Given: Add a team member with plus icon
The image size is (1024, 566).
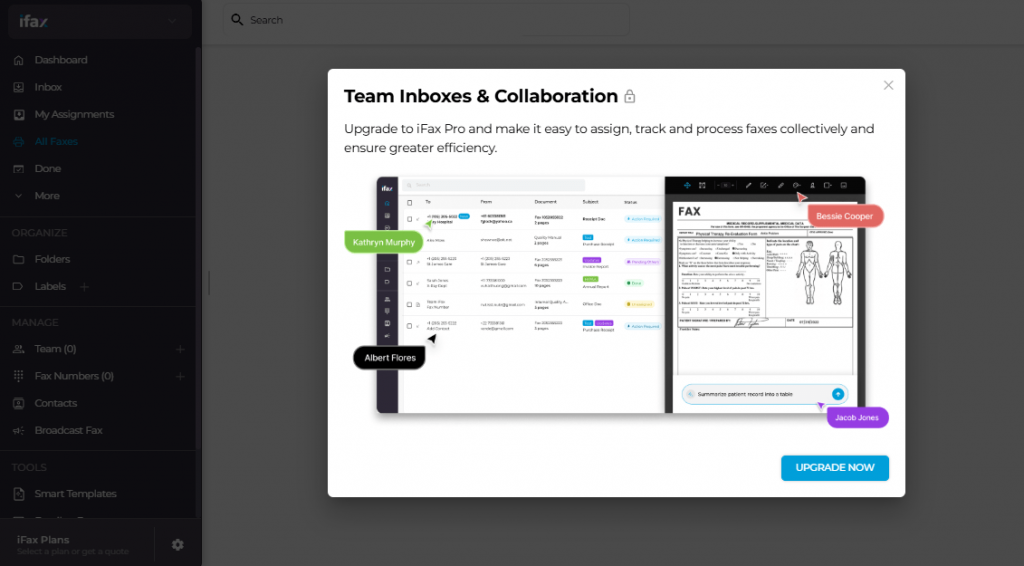Looking at the screenshot, I should pyautogui.click(x=180, y=349).
